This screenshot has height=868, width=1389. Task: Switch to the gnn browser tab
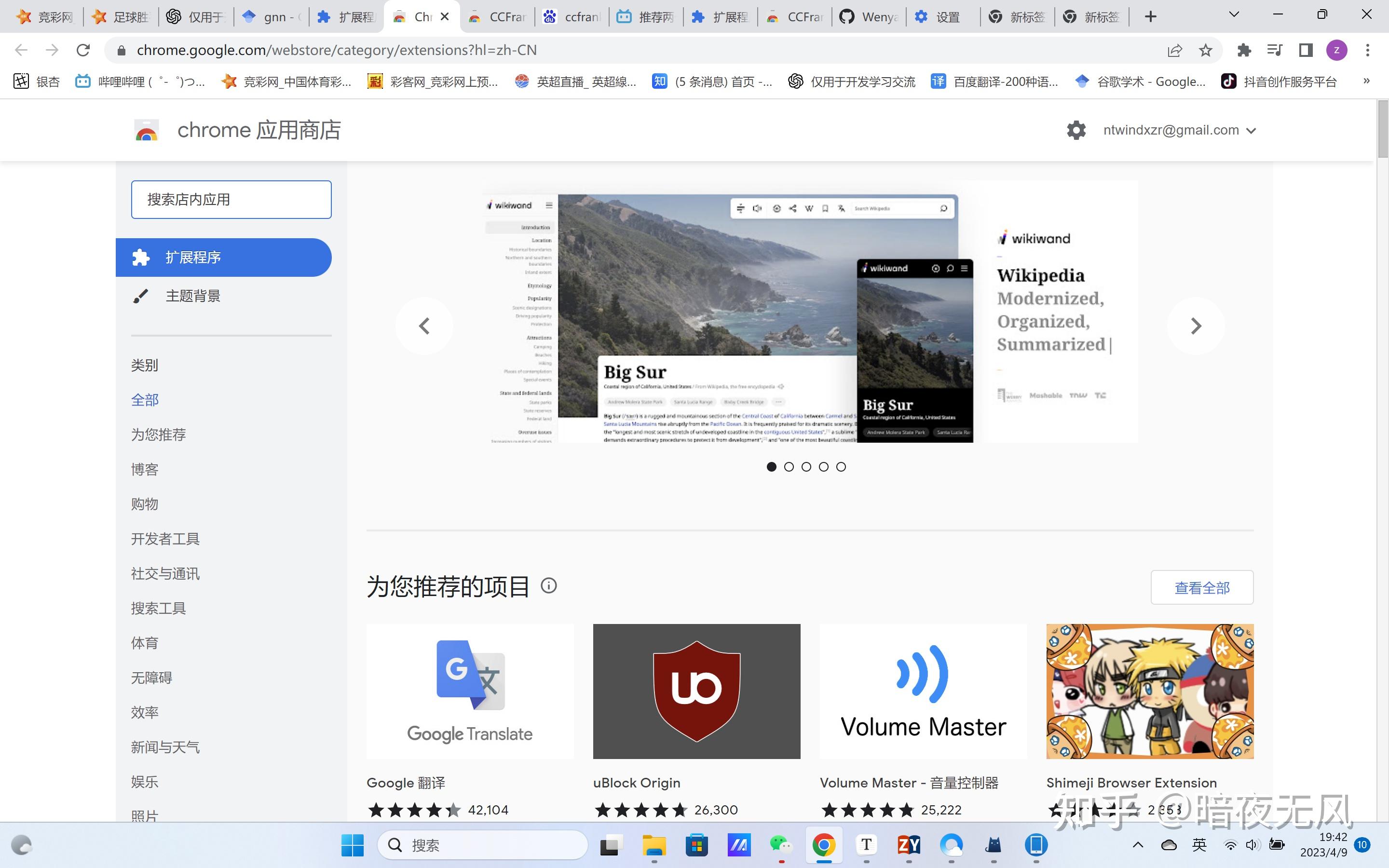272,17
